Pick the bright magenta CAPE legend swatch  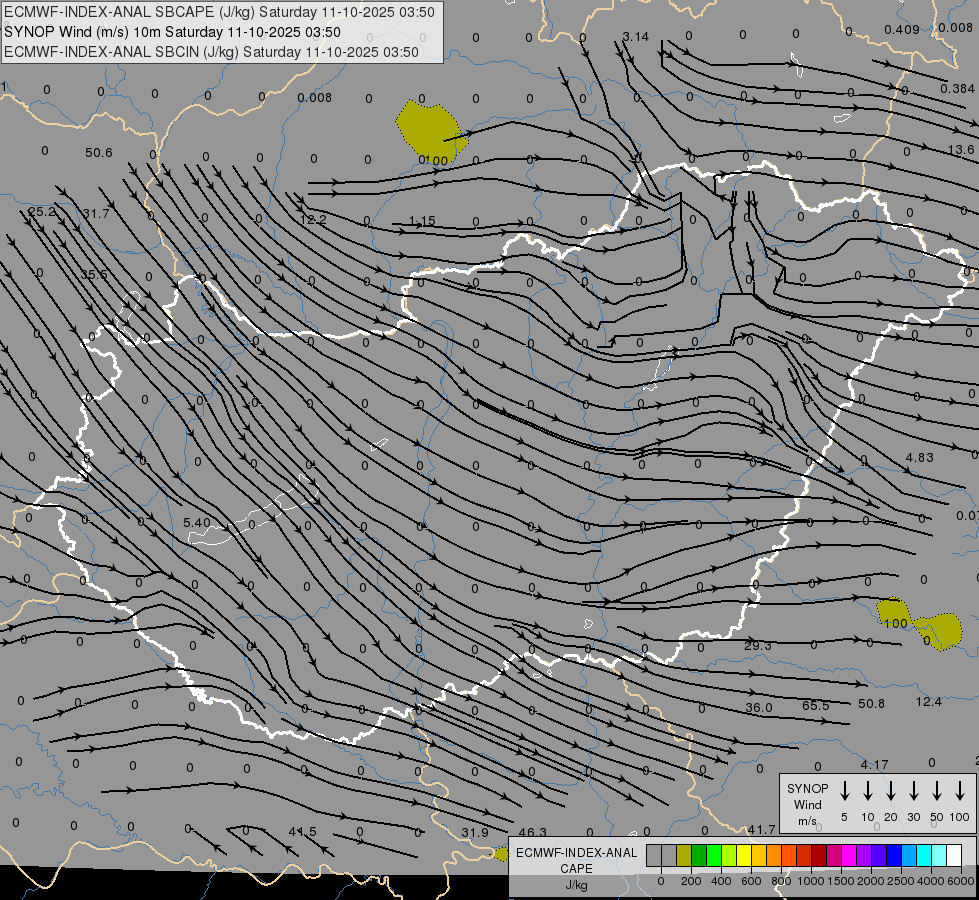(x=849, y=855)
